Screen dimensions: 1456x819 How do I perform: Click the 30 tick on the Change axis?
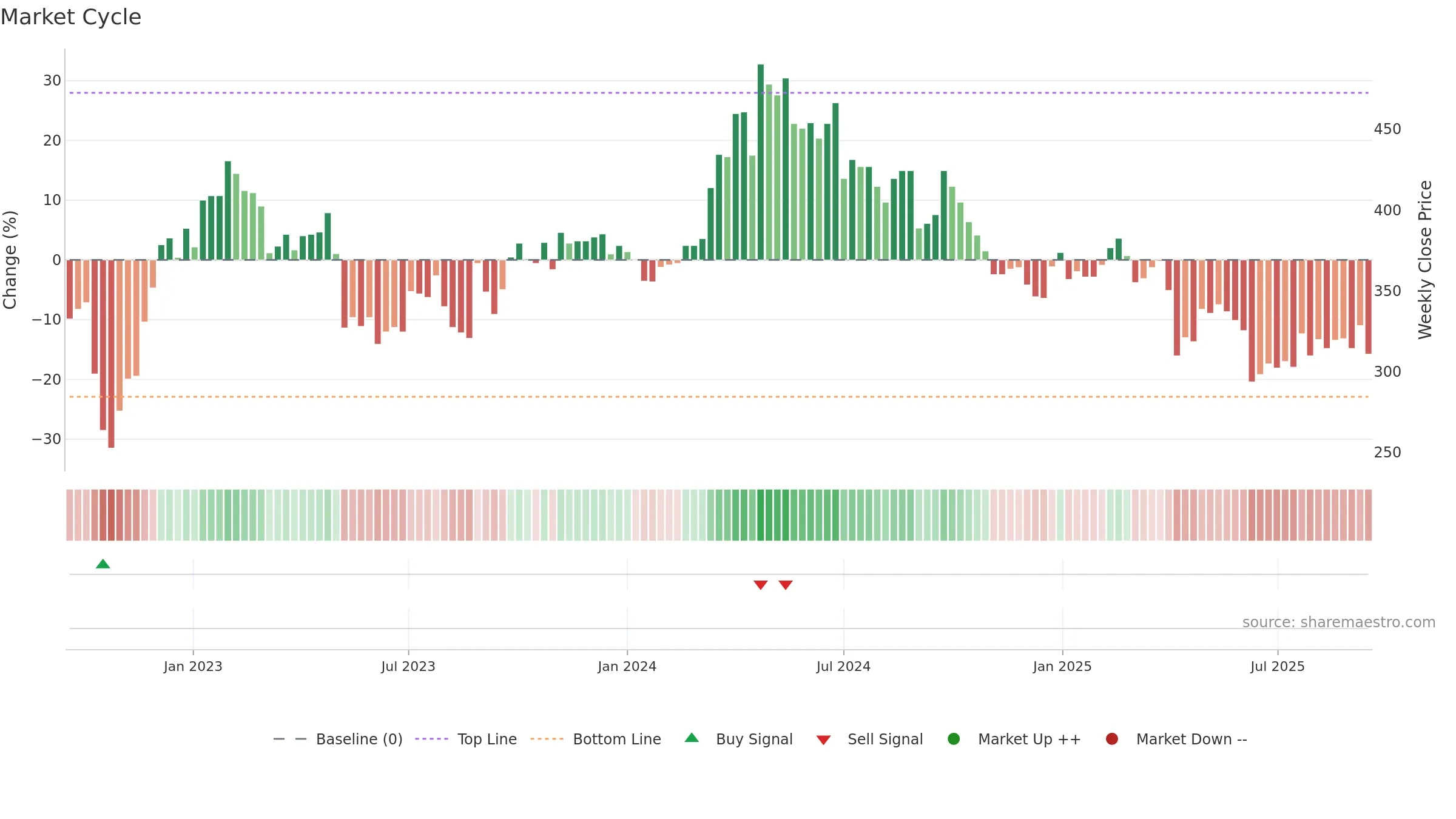pos(52,81)
